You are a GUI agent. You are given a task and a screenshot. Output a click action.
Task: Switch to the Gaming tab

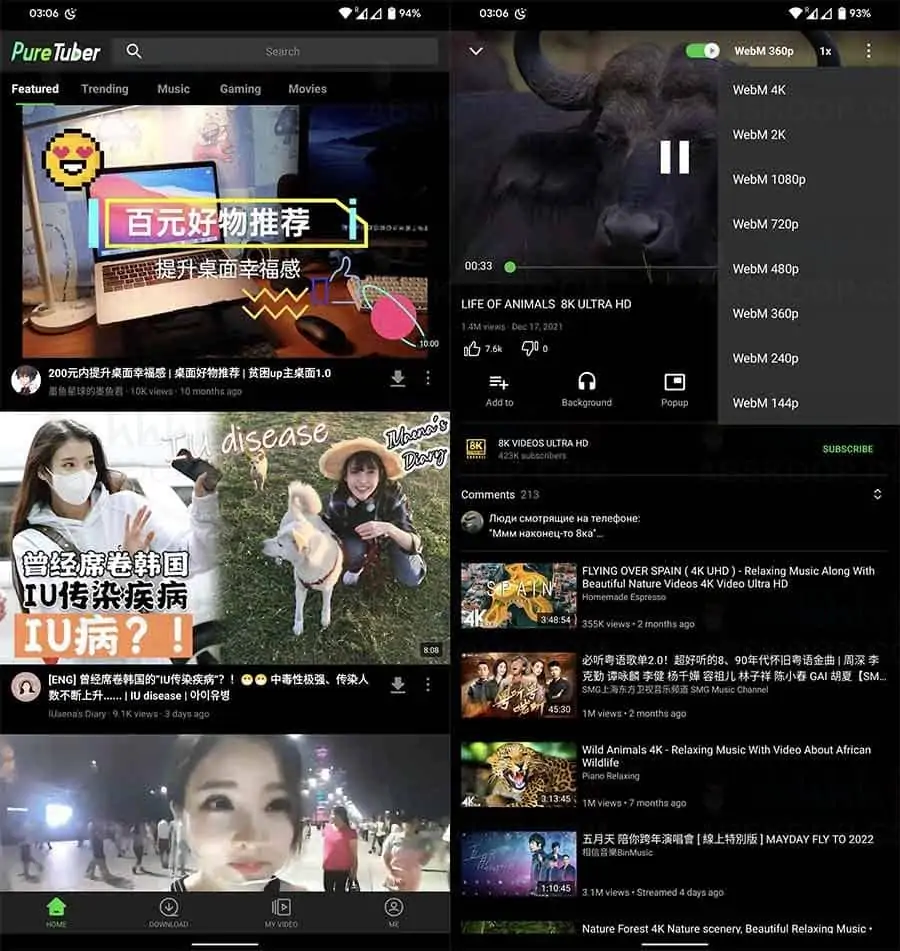tap(240, 89)
